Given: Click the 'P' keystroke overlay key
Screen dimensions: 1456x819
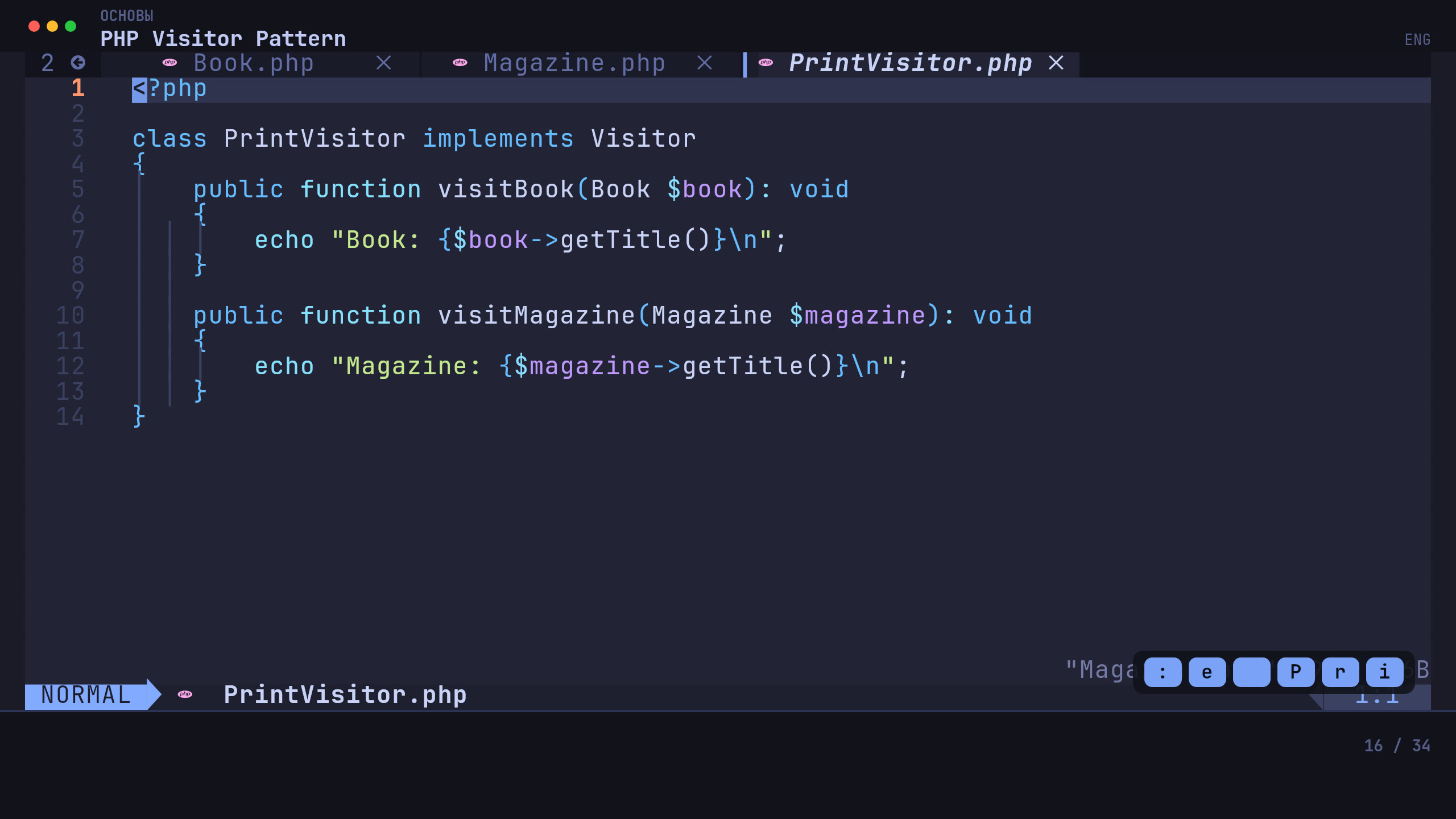Looking at the screenshot, I should click(x=1296, y=672).
